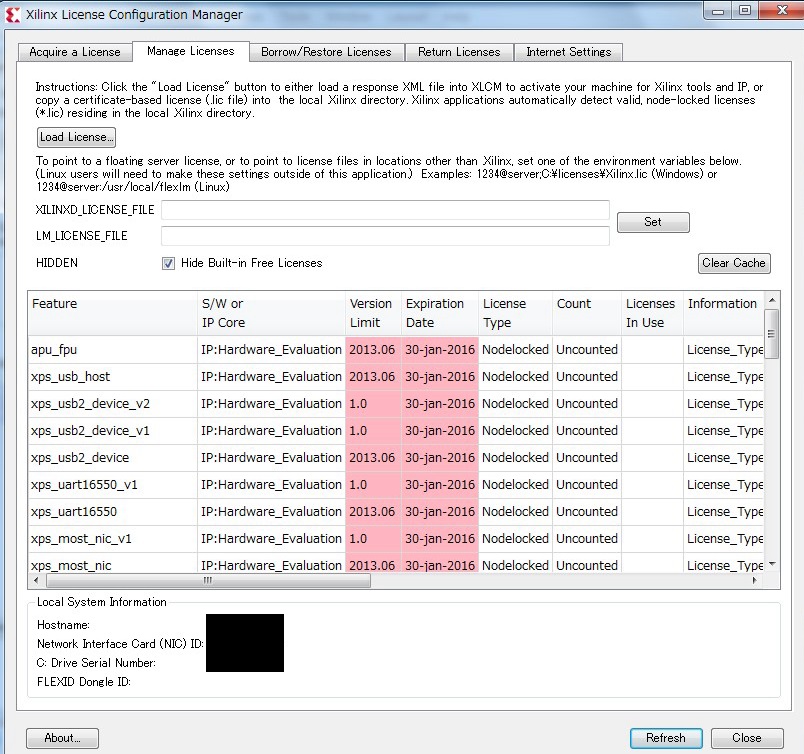Select the apu_fpu feature row
Screen dimensions: 804x754
pyautogui.click(x=396, y=350)
